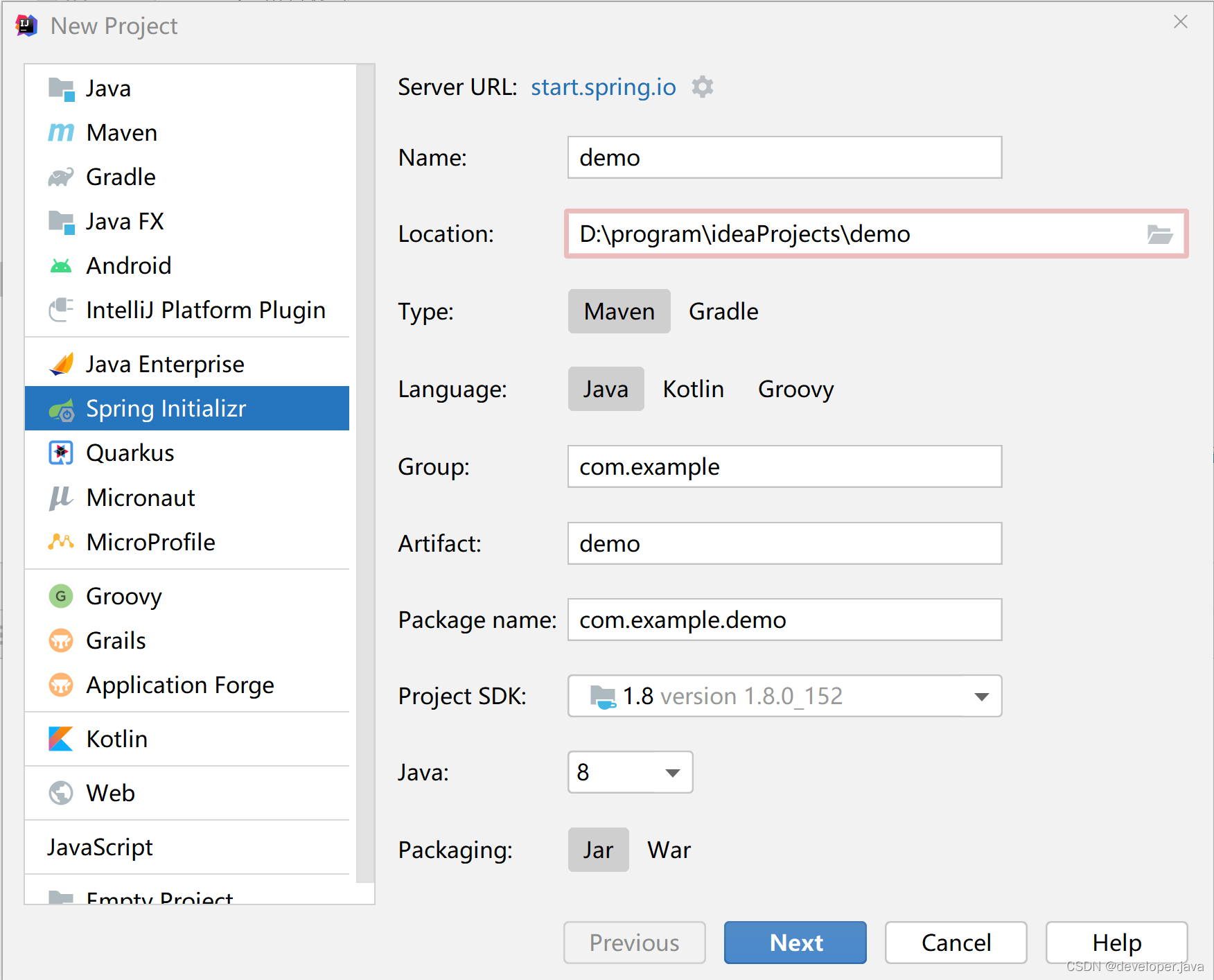Select Gradle as project type
The image size is (1214, 980).
(x=723, y=311)
